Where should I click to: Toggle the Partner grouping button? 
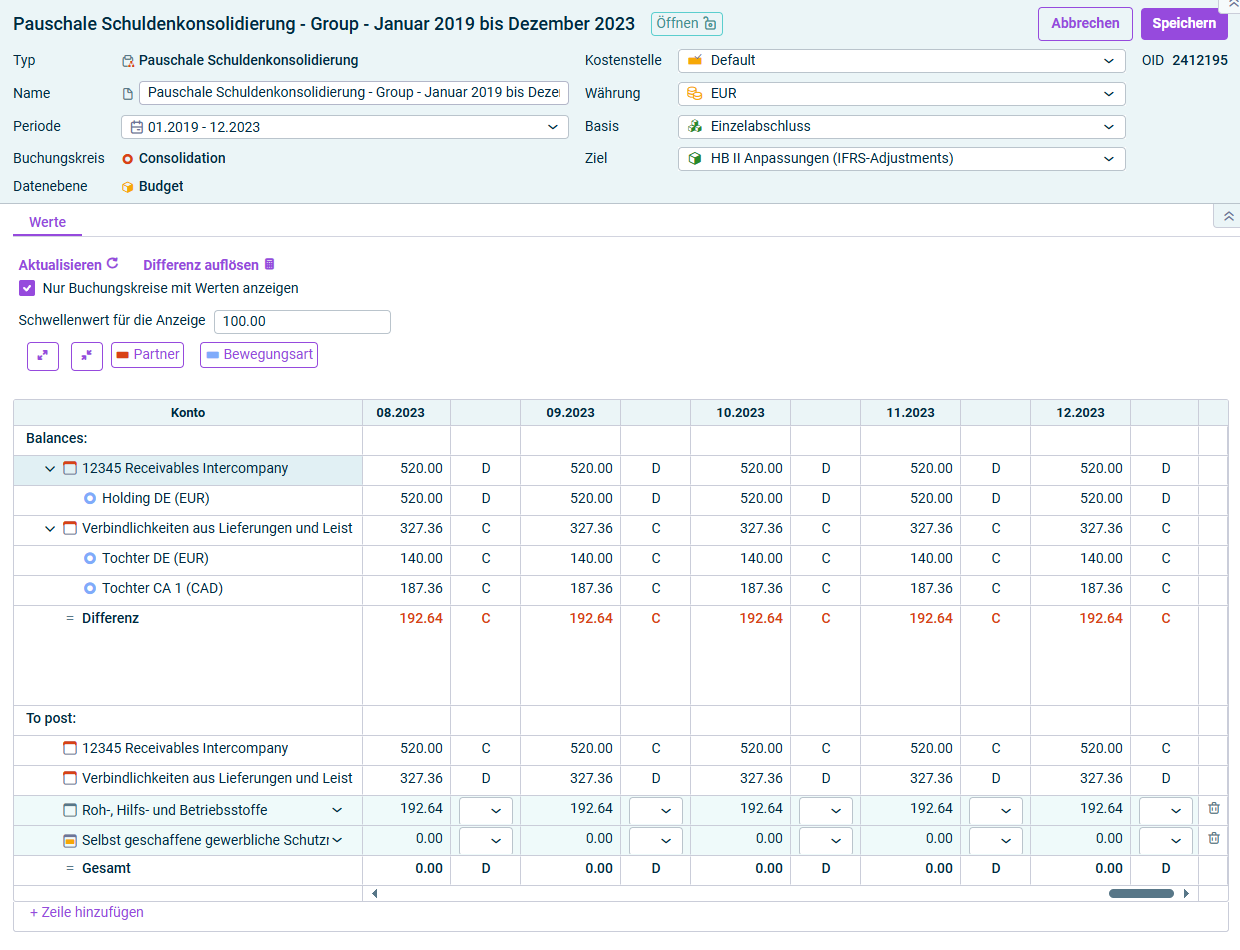tap(147, 355)
